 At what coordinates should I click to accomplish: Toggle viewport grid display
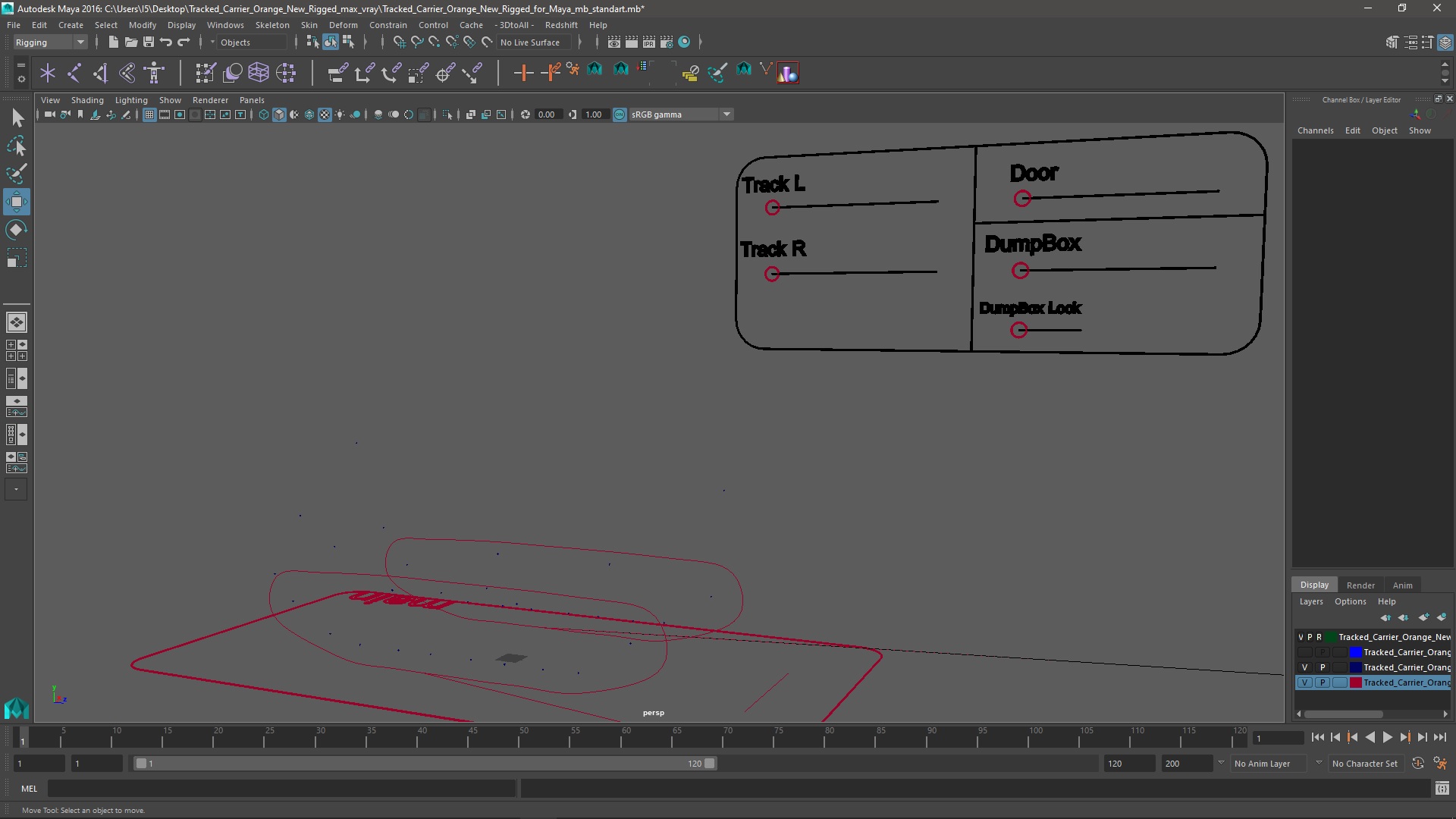[149, 115]
